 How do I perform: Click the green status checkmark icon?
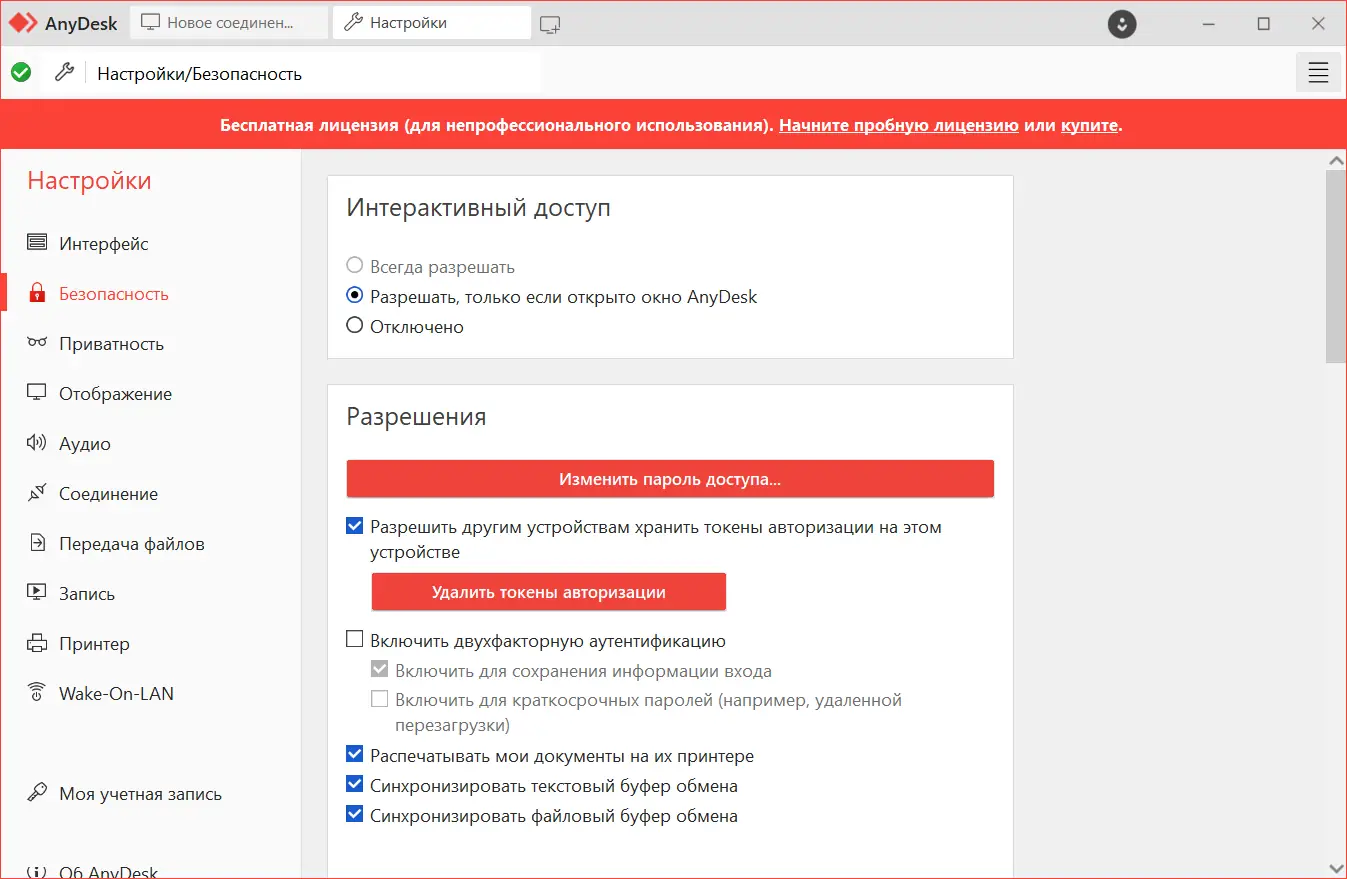pyautogui.click(x=20, y=72)
